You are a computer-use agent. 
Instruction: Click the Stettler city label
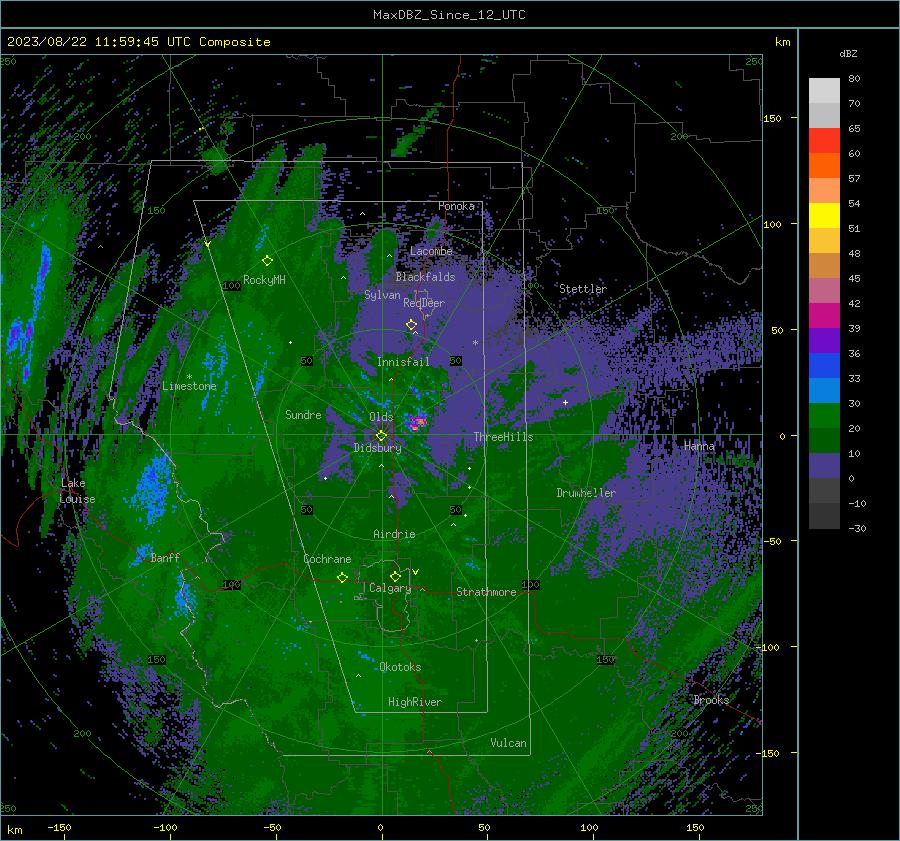[583, 289]
